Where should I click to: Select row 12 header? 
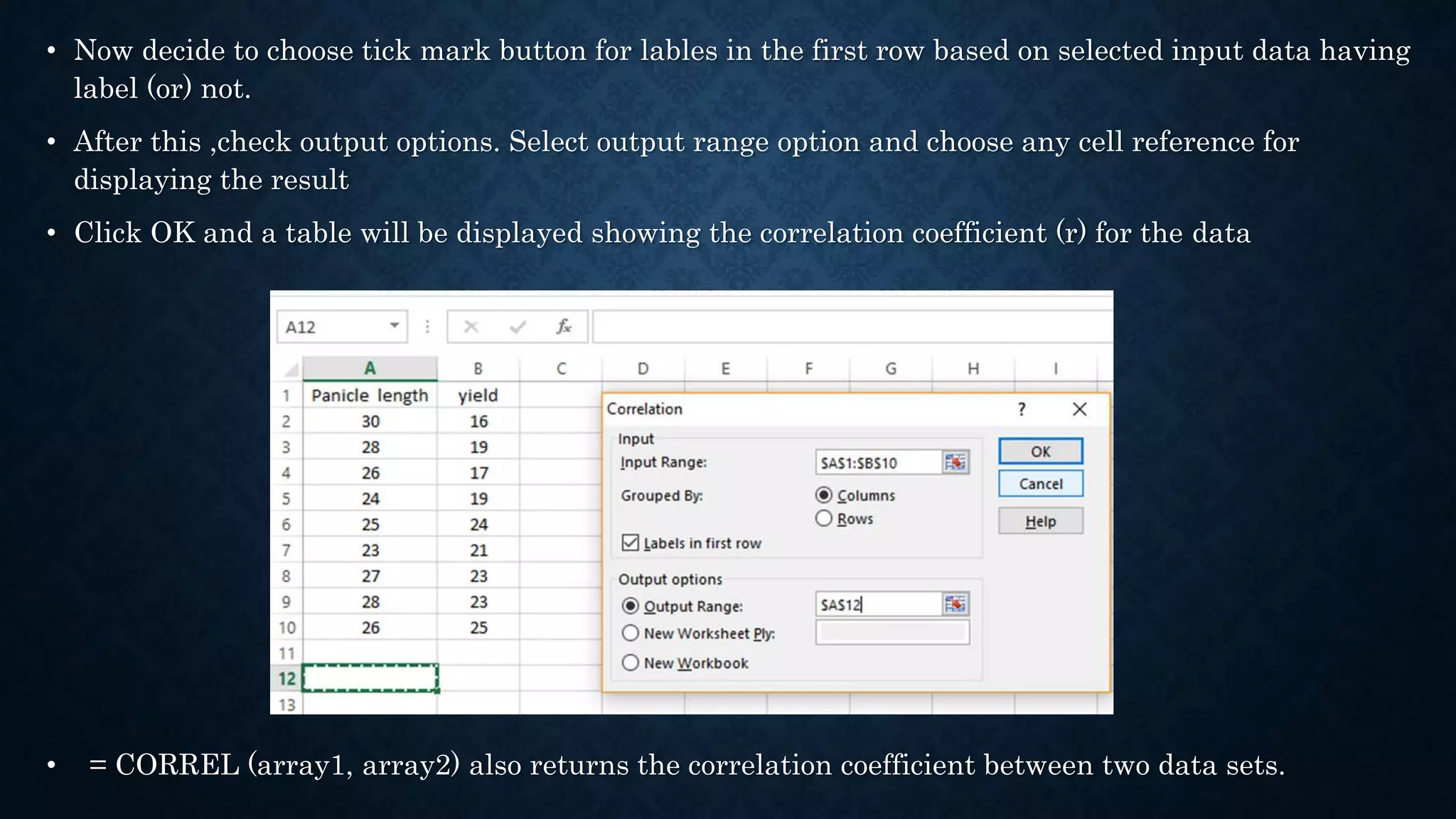point(287,679)
